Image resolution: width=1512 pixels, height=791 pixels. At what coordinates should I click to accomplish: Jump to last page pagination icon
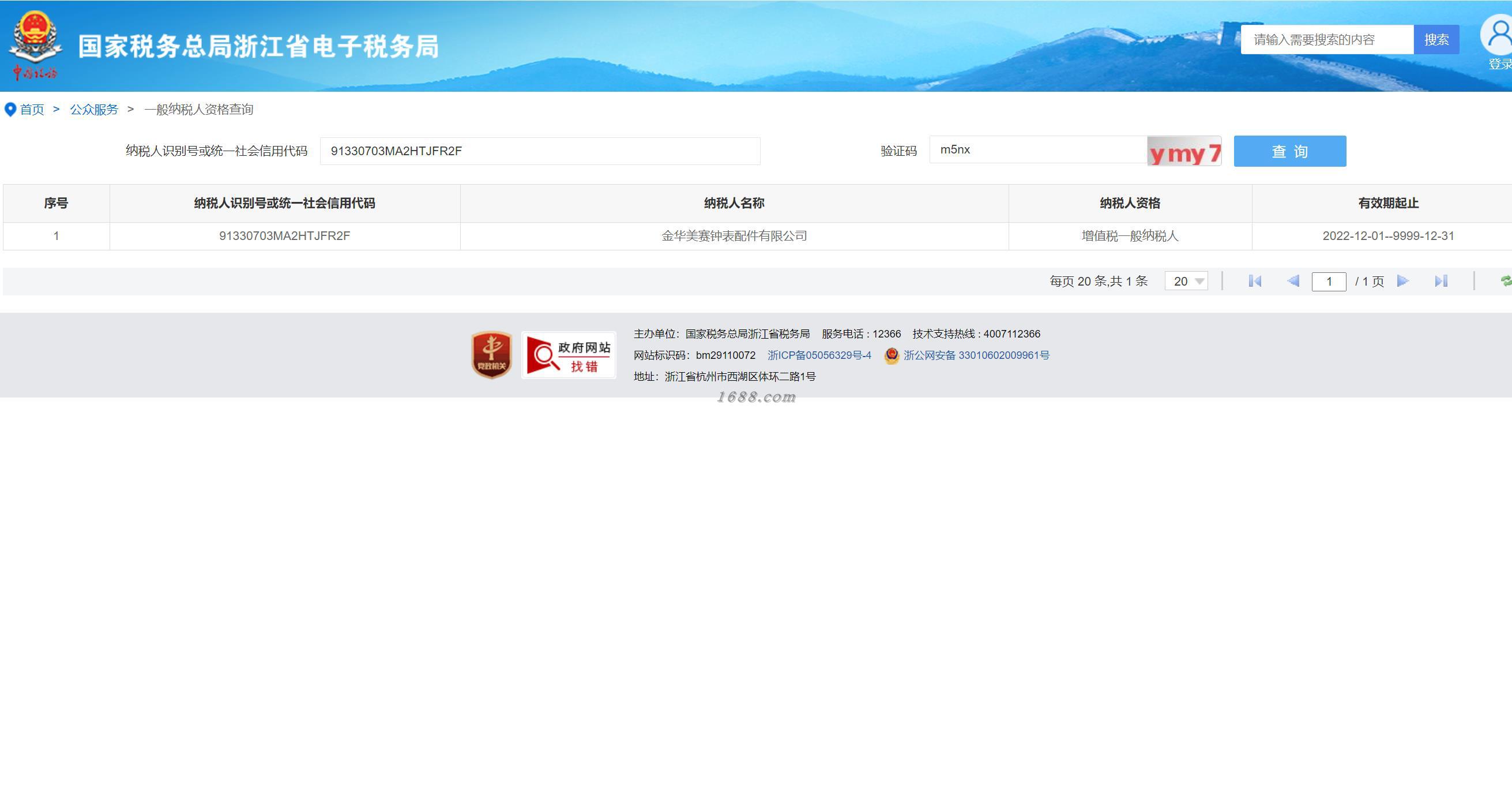tap(1441, 282)
